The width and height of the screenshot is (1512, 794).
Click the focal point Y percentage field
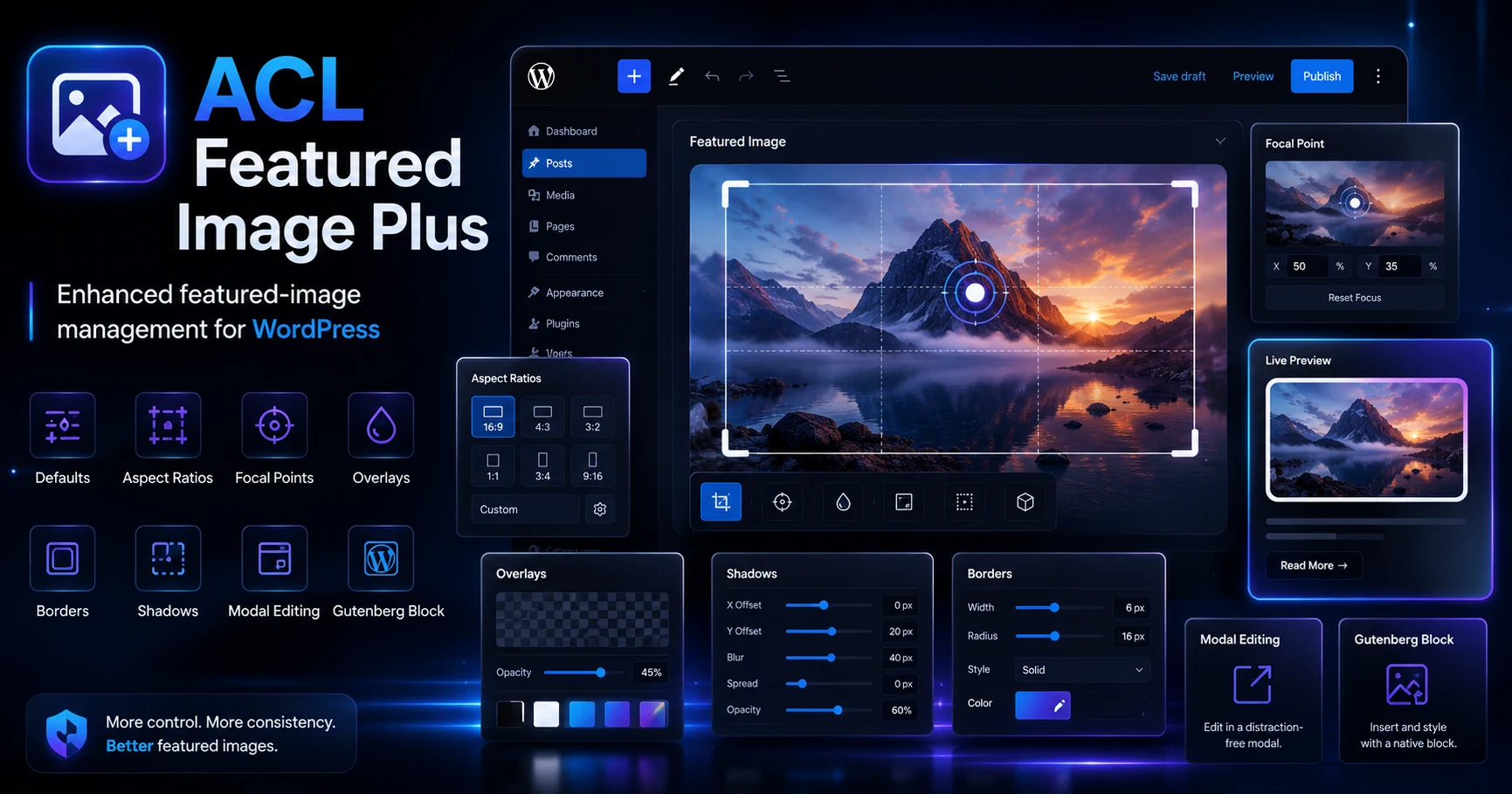(x=1401, y=266)
